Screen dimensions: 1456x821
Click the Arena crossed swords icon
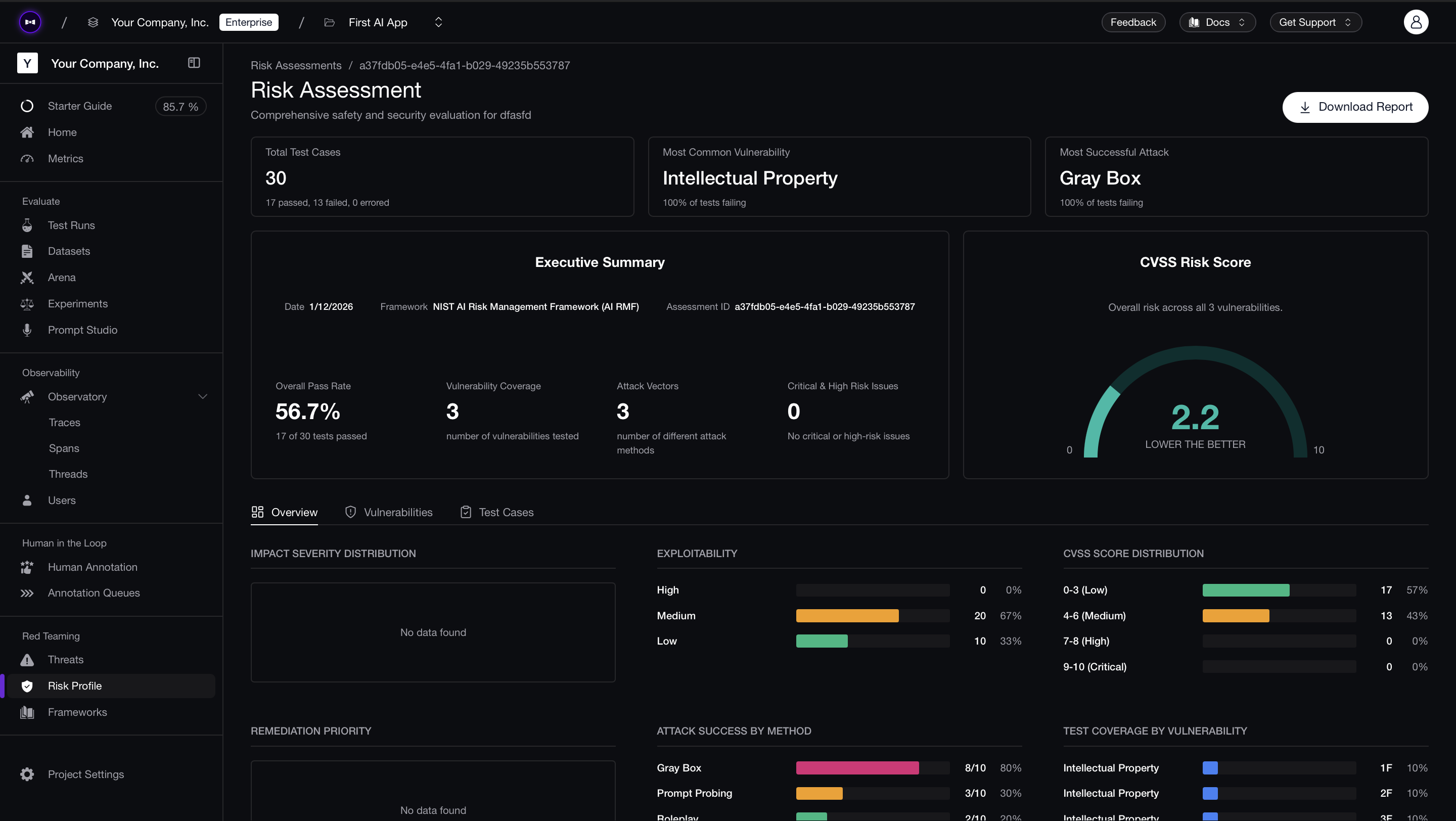27,278
